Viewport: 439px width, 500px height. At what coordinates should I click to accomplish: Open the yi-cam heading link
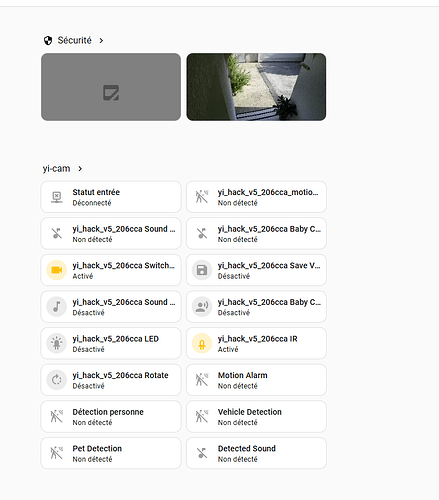pyautogui.click(x=56, y=169)
